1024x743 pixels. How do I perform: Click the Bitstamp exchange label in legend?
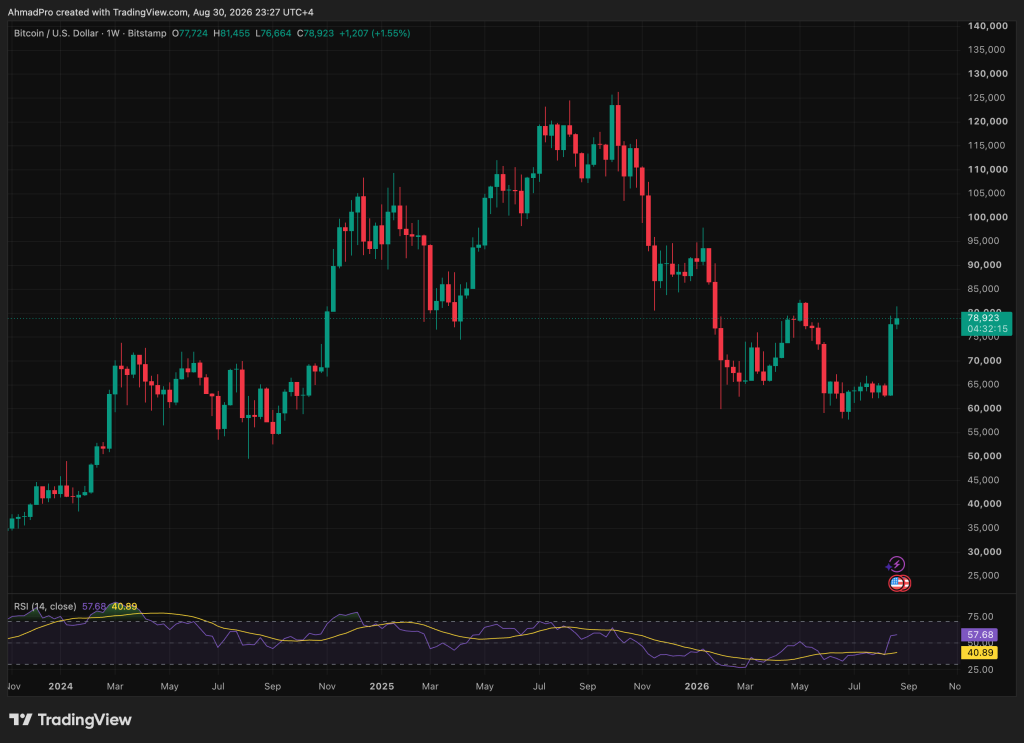pyautogui.click(x=147, y=33)
